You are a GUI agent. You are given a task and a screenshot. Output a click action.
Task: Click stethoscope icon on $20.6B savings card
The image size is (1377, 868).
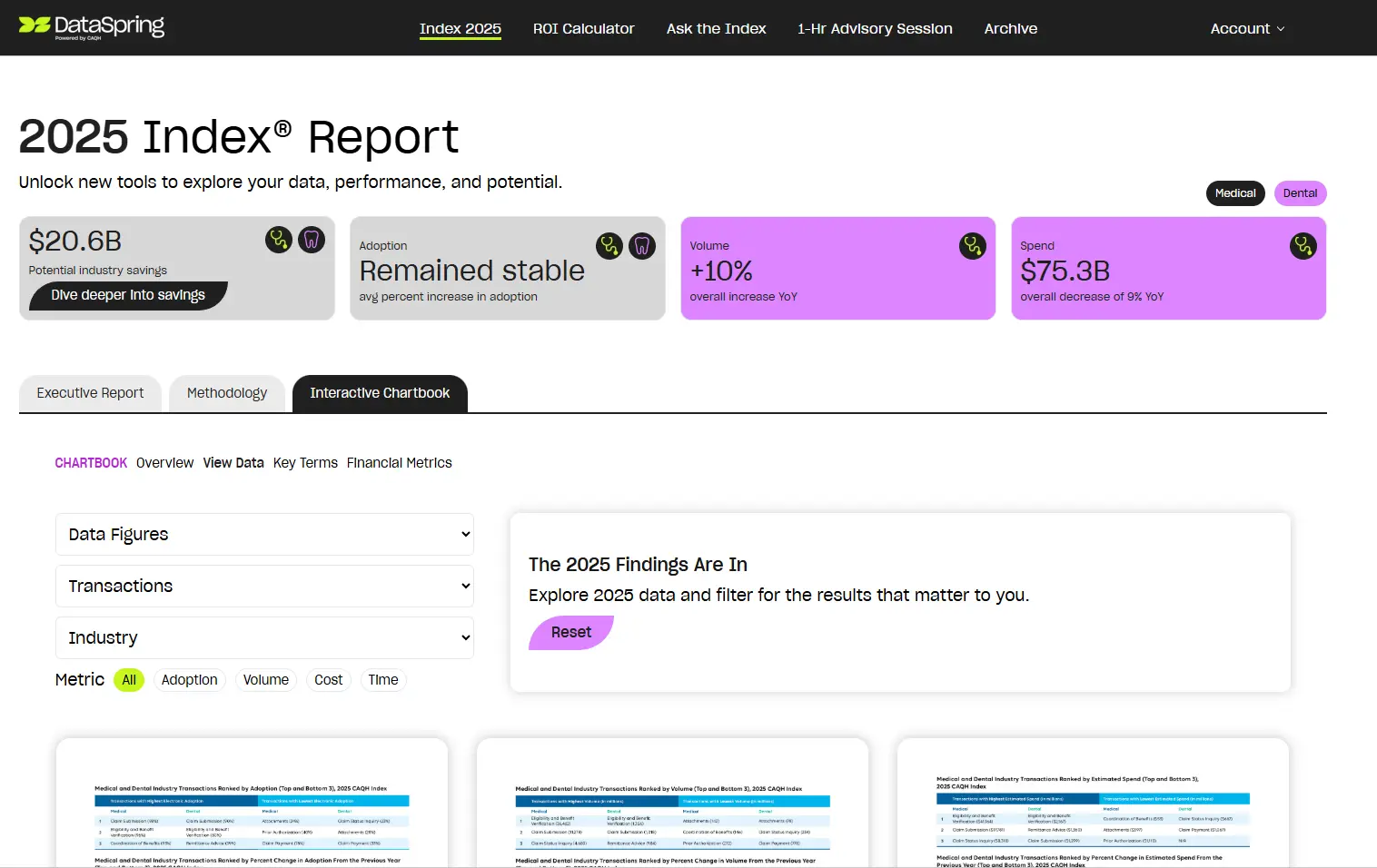tap(279, 240)
